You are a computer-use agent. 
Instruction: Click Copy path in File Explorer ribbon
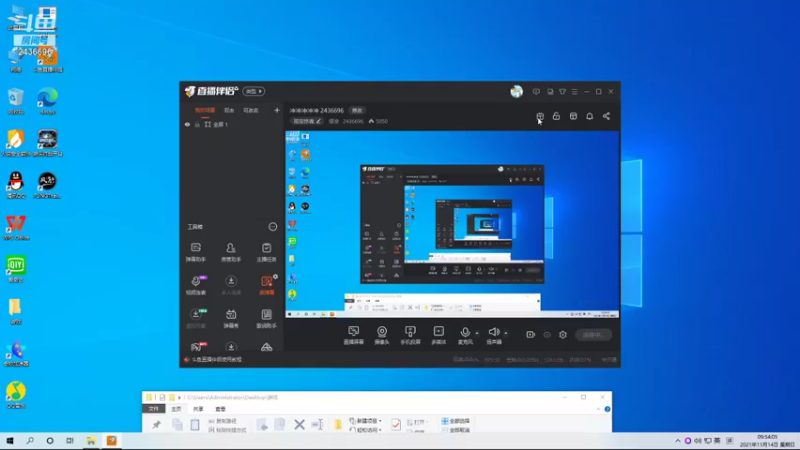(x=223, y=421)
